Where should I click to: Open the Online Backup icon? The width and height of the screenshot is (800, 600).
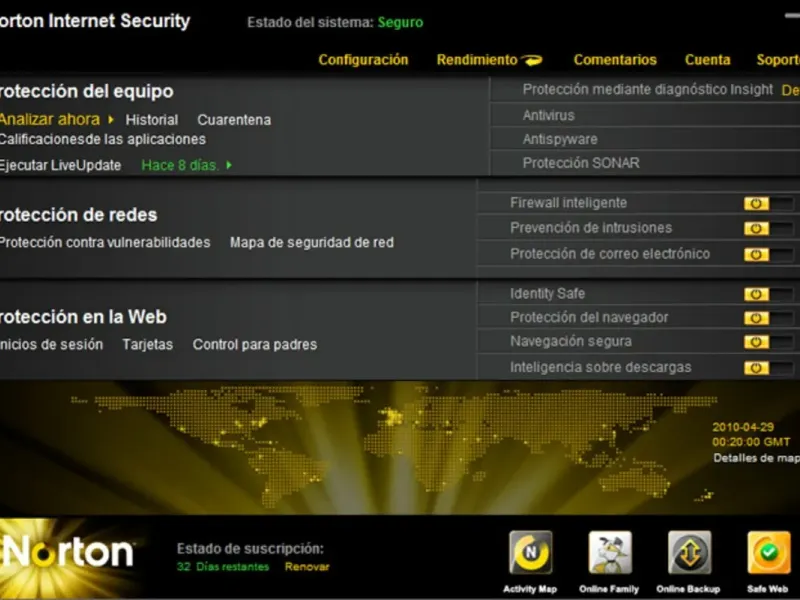[689, 553]
